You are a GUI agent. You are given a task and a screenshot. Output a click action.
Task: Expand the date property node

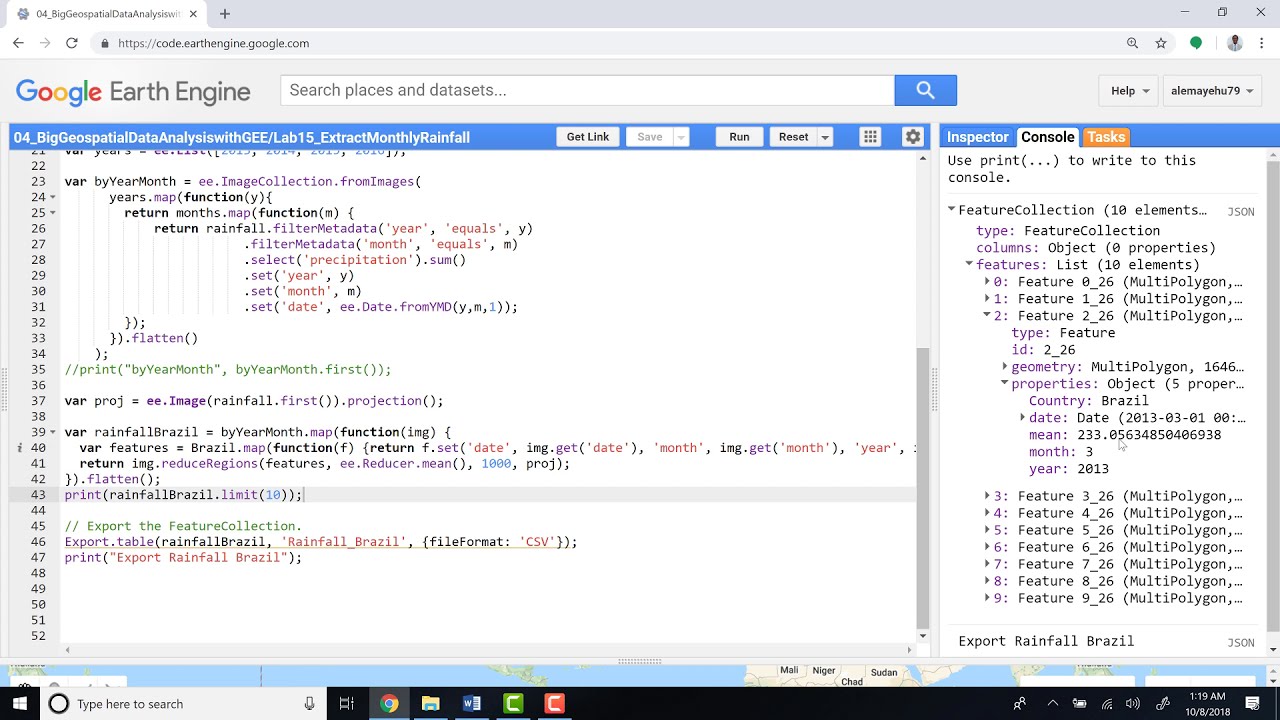pyautogui.click(x=1022, y=417)
